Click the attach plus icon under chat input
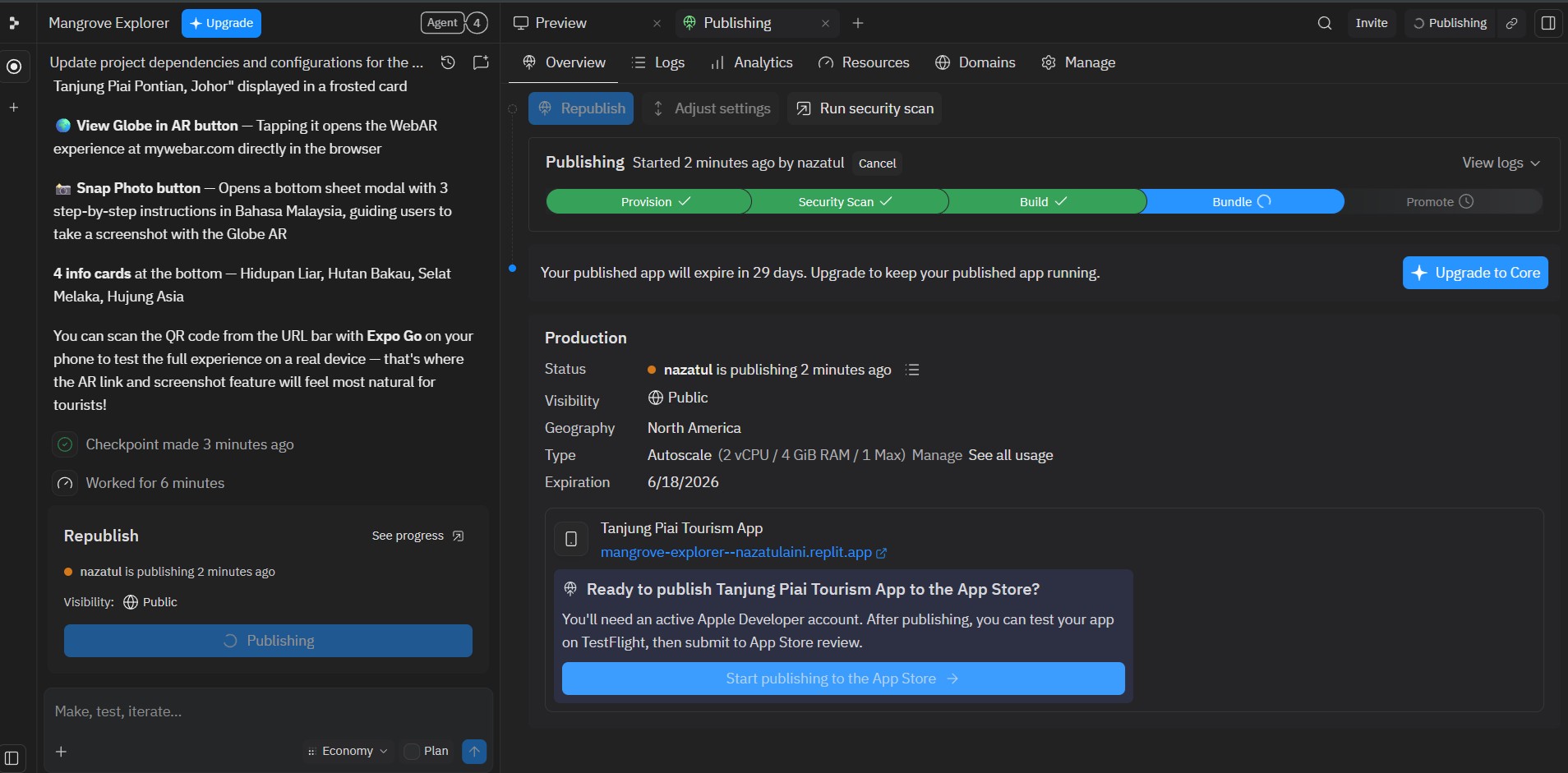This screenshot has width=1568, height=773. pos(61,751)
